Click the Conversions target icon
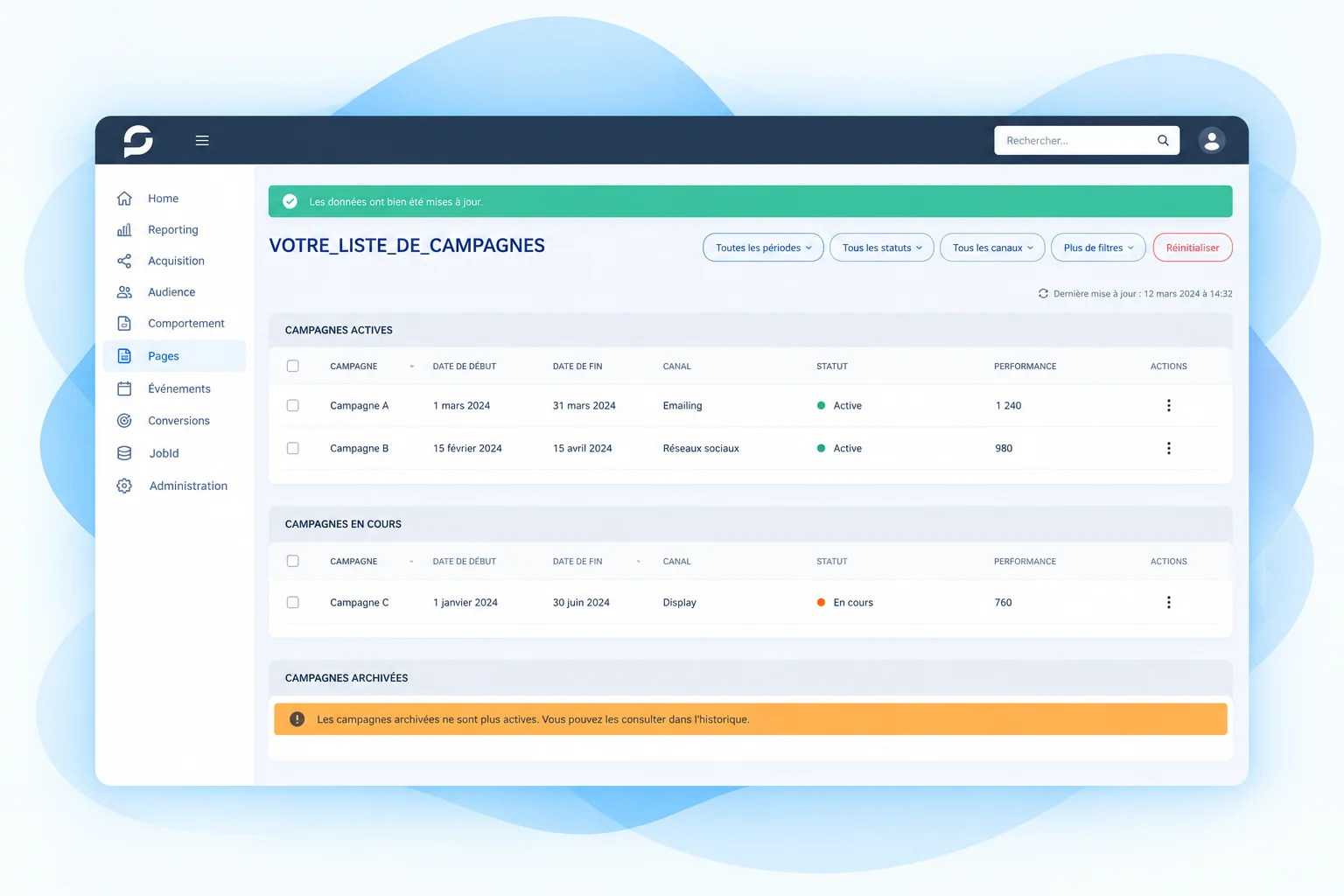Image resolution: width=1344 pixels, height=896 pixels. click(124, 421)
